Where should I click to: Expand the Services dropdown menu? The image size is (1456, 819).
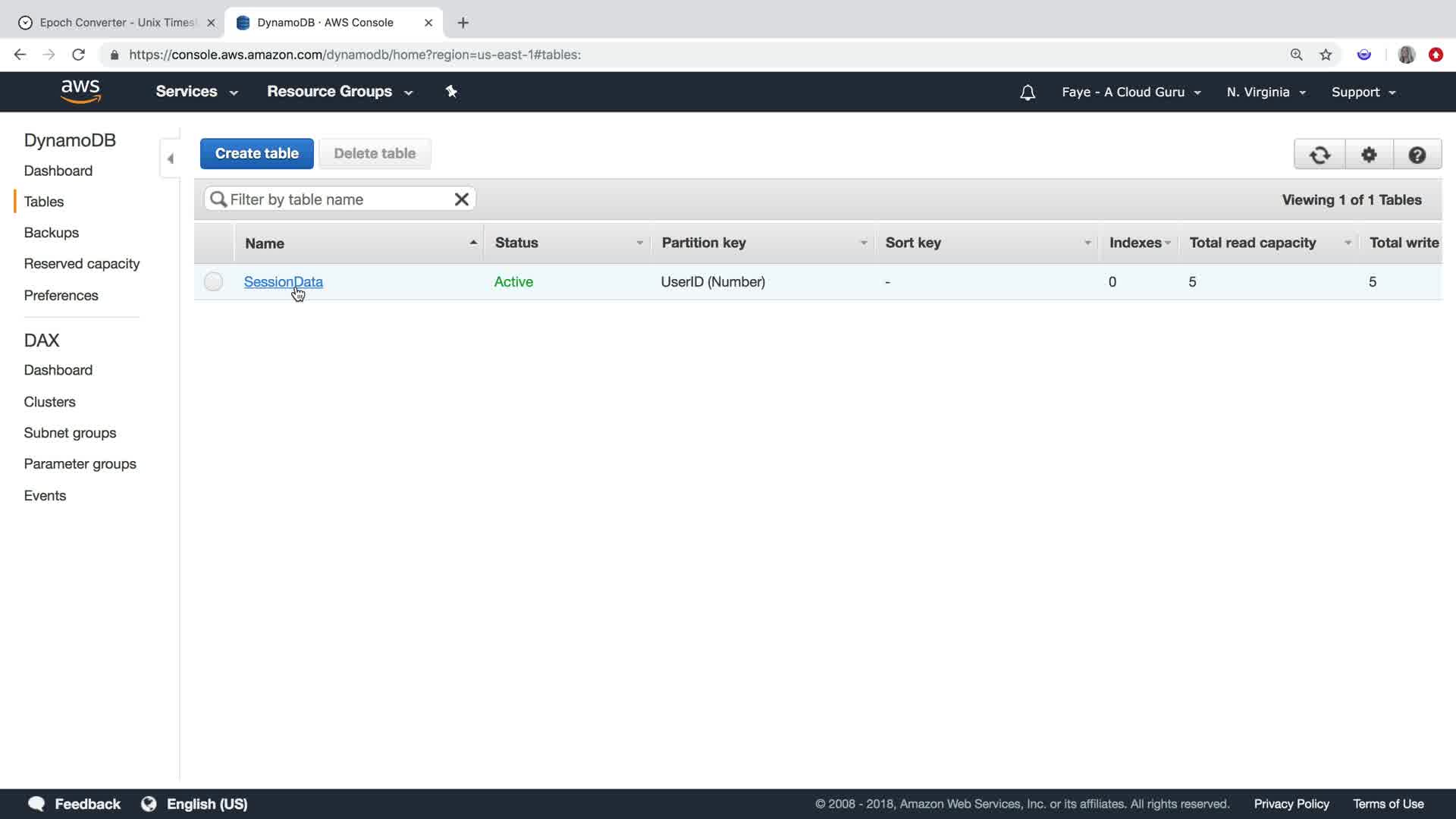(196, 92)
